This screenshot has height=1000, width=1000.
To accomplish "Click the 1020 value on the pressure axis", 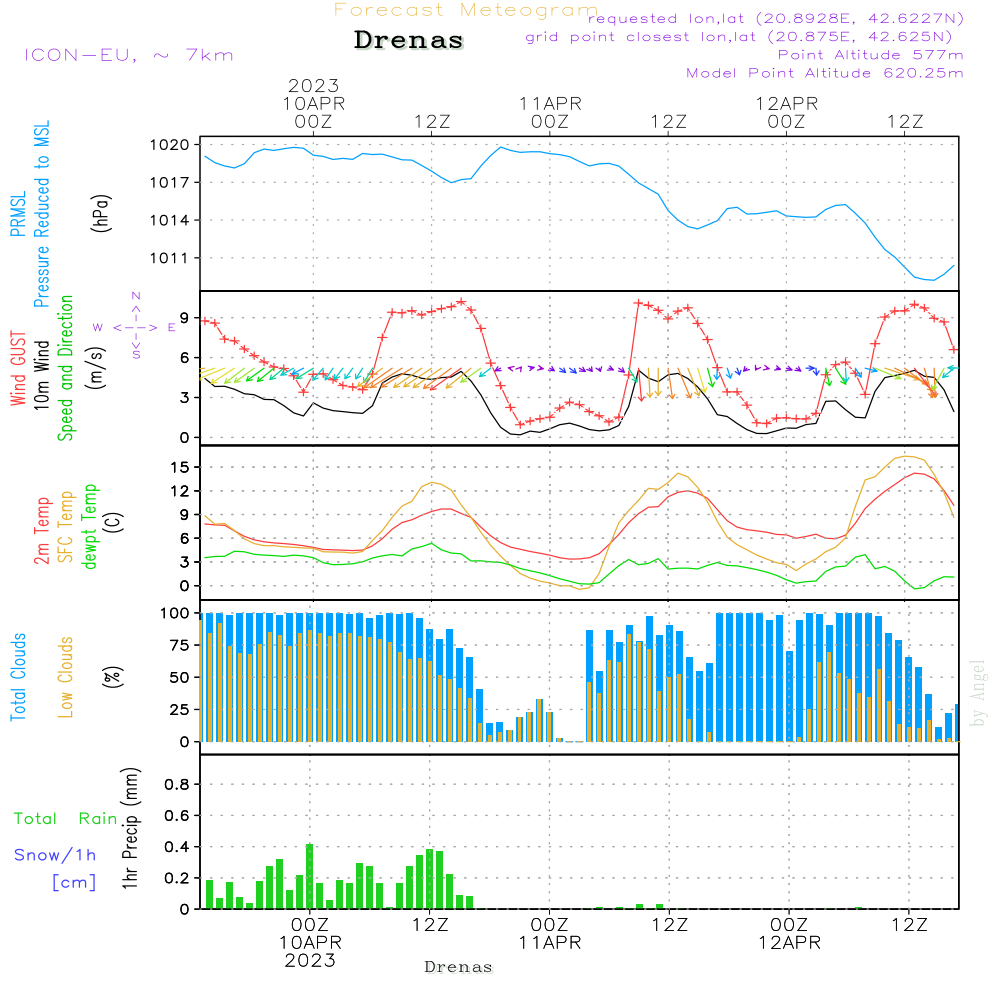I will tap(170, 145).
